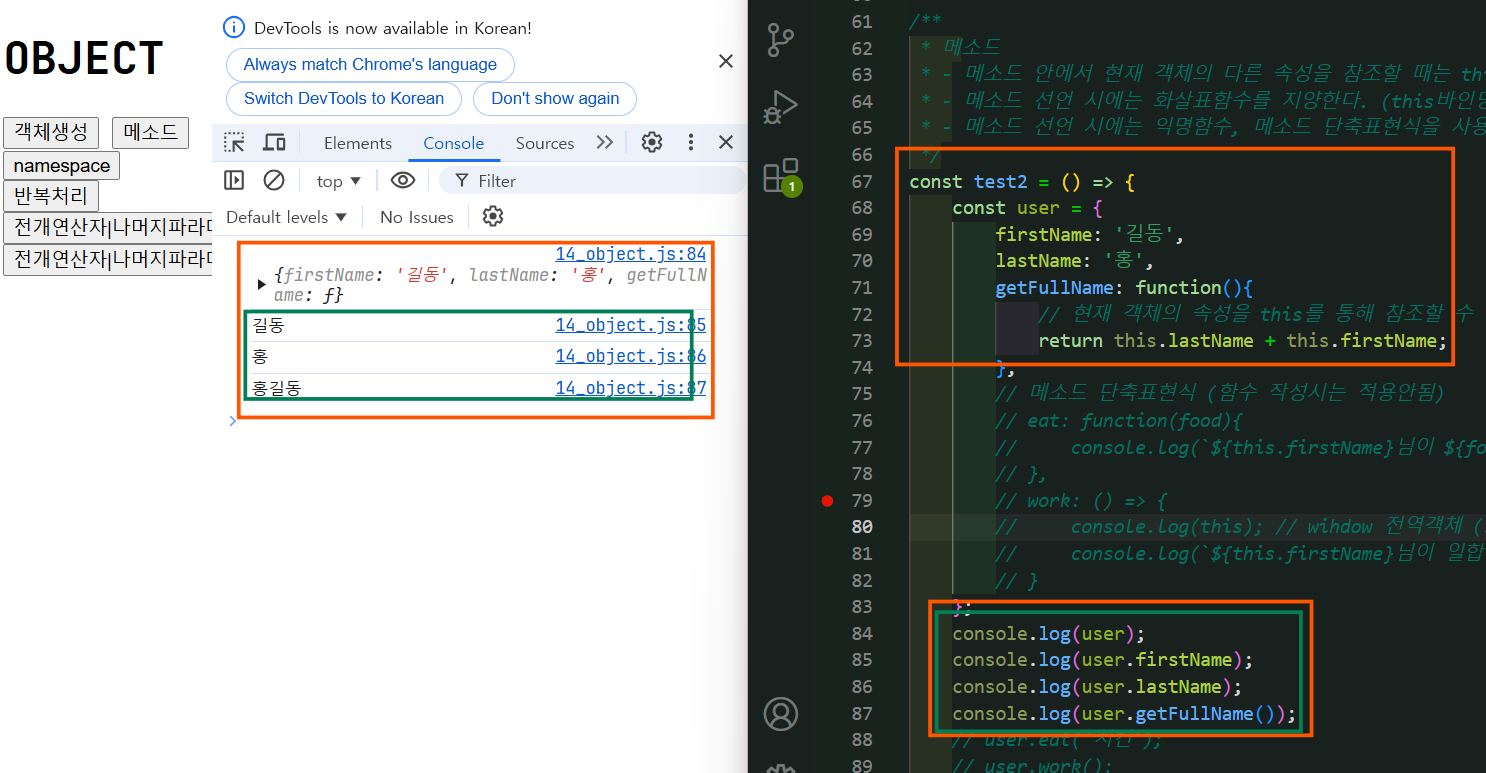Viewport: 1486px width, 773px height.
Task: Click the namespace button on the page
Action: pos(61,165)
